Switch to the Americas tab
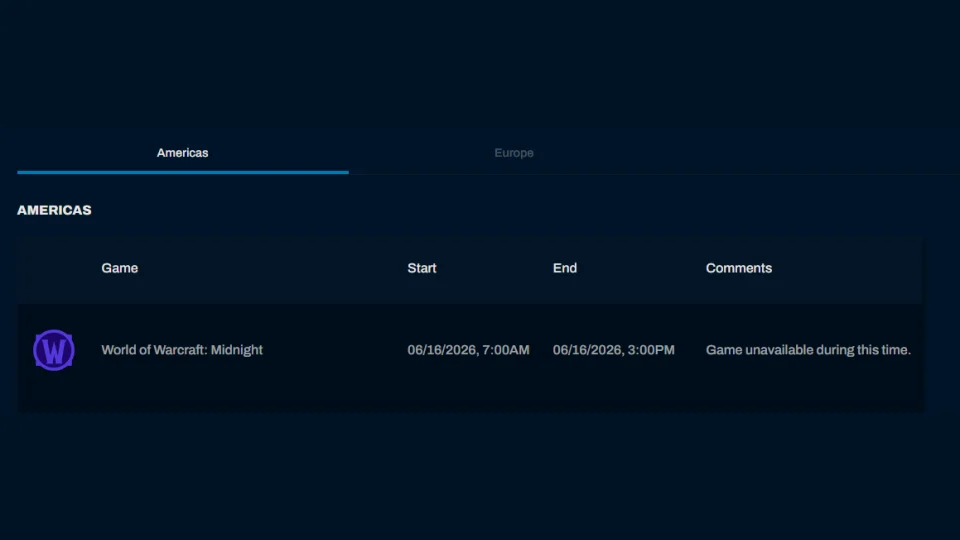The width and height of the screenshot is (960, 540). [x=182, y=153]
